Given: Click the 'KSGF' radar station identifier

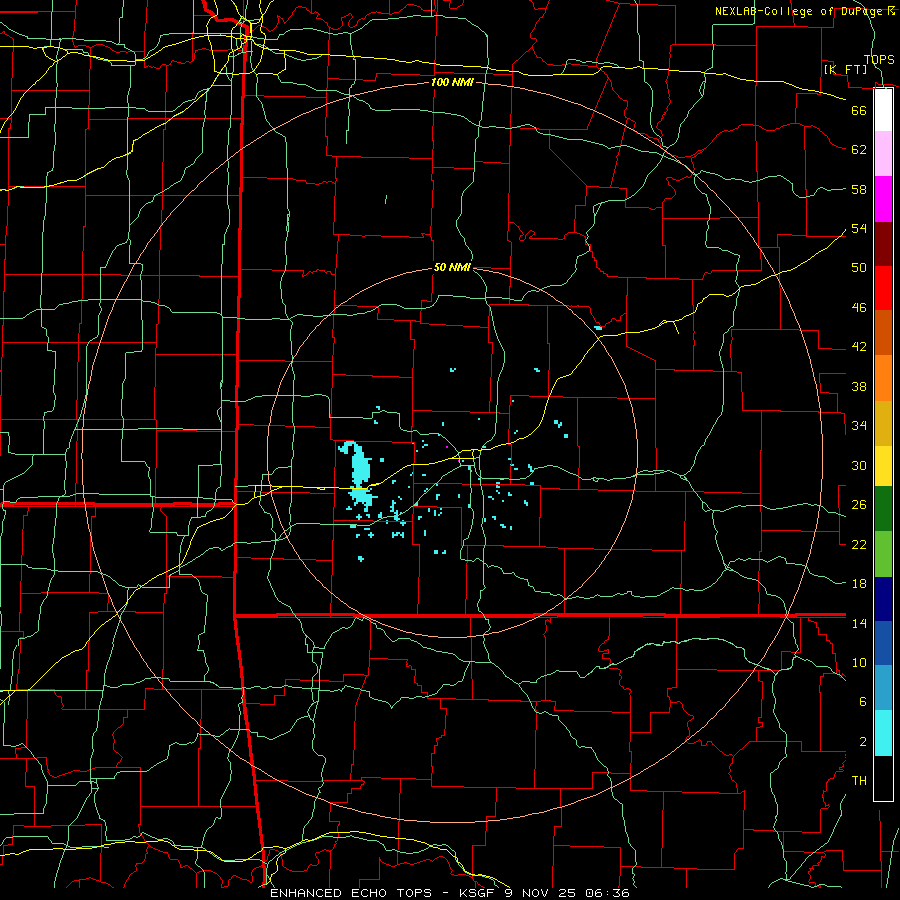Looking at the screenshot, I should (x=478, y=893).
